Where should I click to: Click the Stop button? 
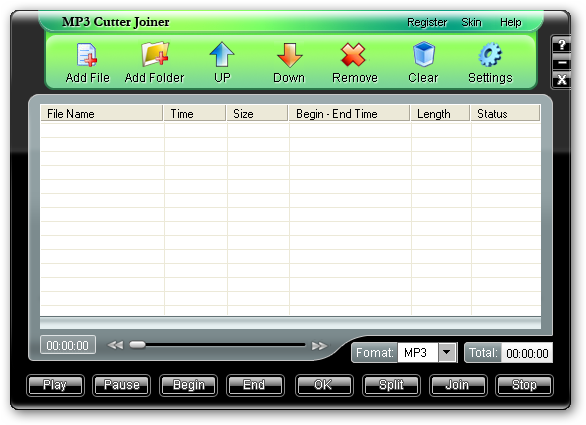(524, 385)
